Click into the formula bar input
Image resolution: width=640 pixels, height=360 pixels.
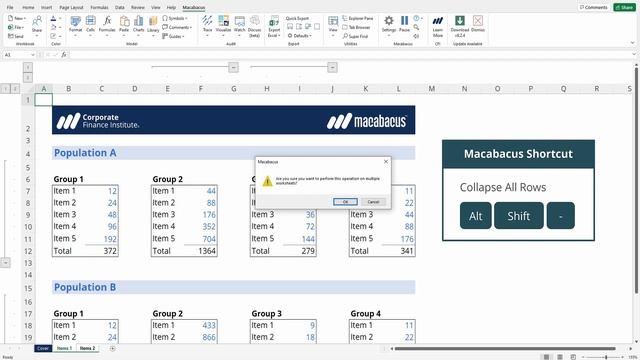[x=350, y=55]
